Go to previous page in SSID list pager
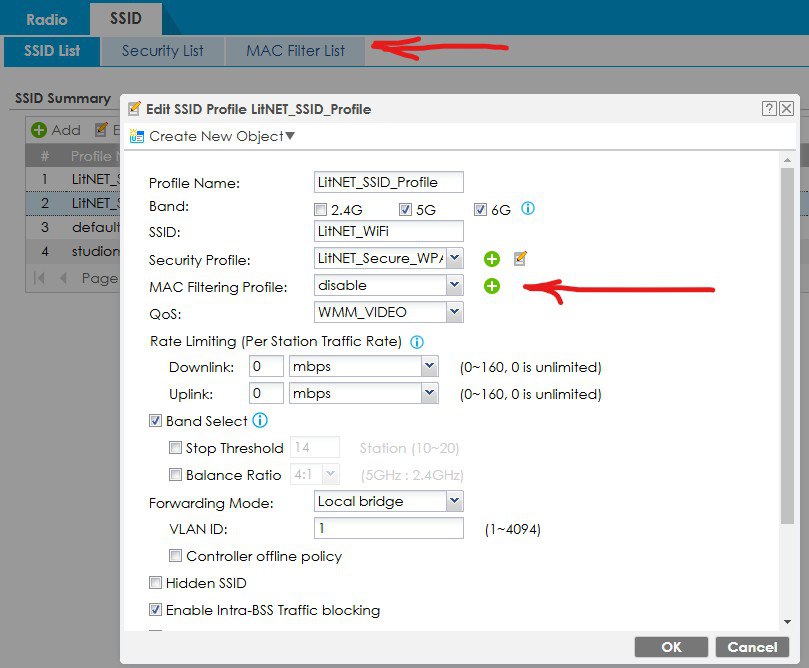This screenshot has width=809, height=668. [x=63, y=278]
